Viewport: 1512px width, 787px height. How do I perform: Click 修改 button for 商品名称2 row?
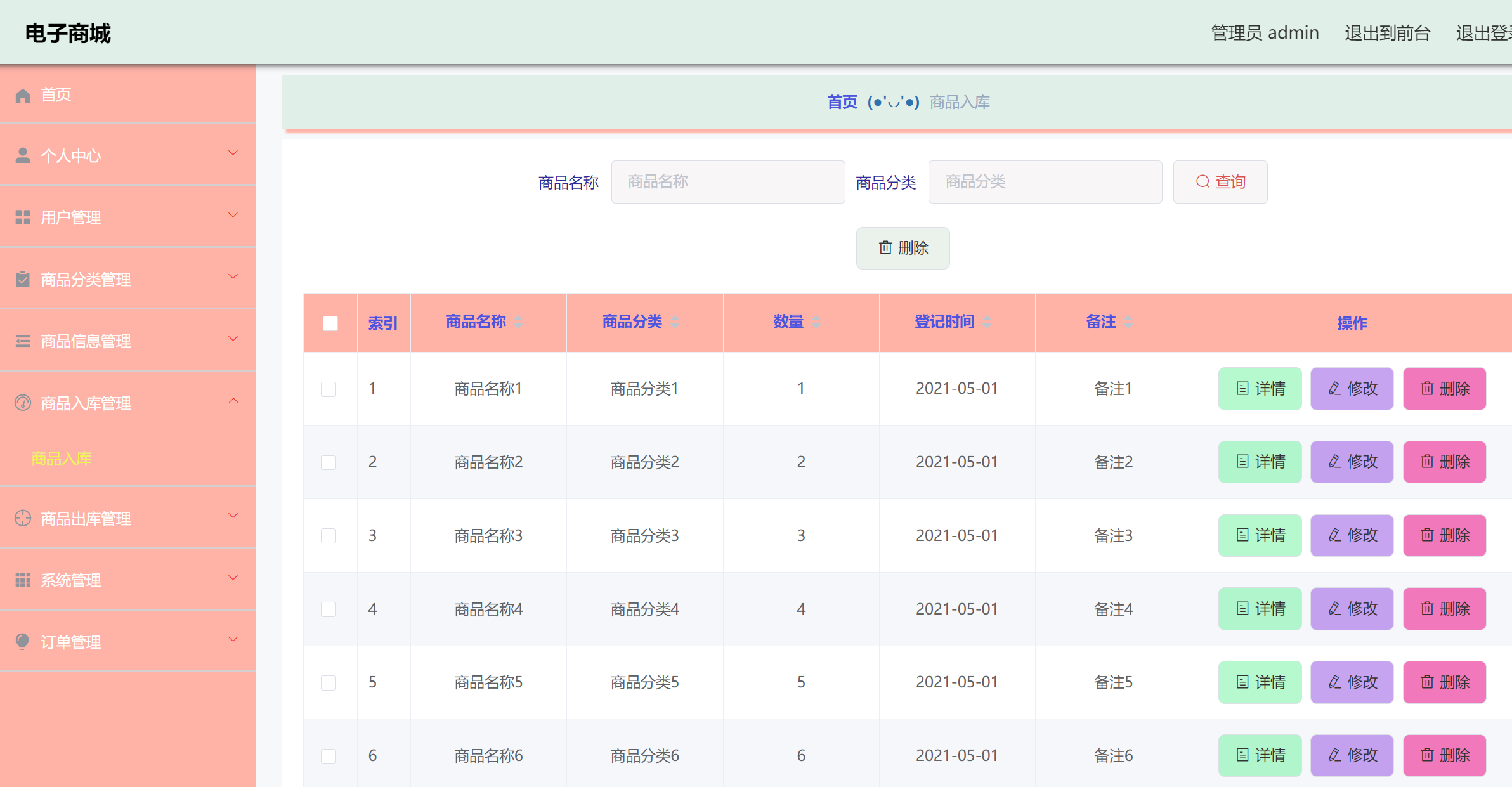tap(1352, 462)
